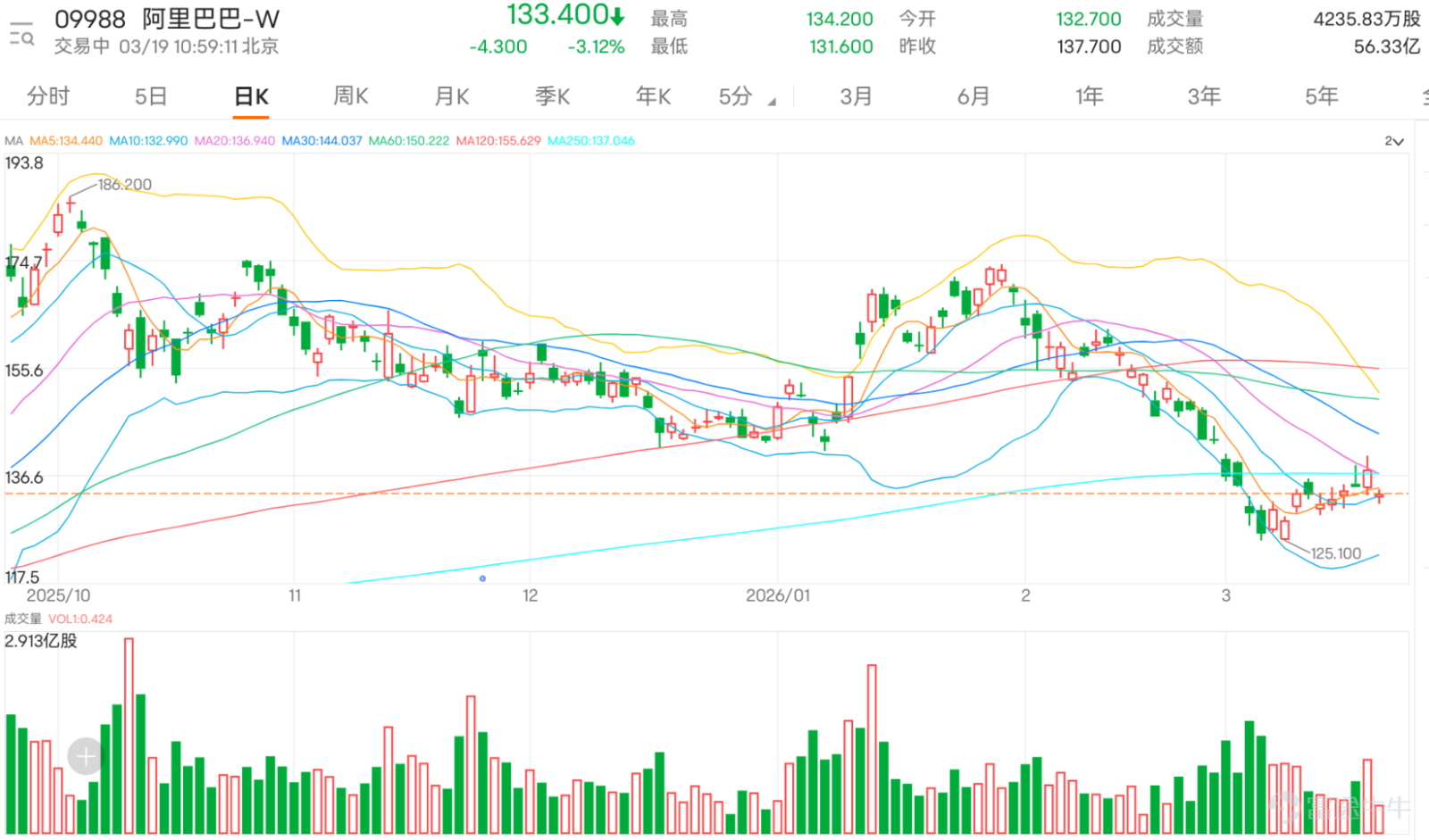Click the 今开 value 132.700

(1089, 19)
